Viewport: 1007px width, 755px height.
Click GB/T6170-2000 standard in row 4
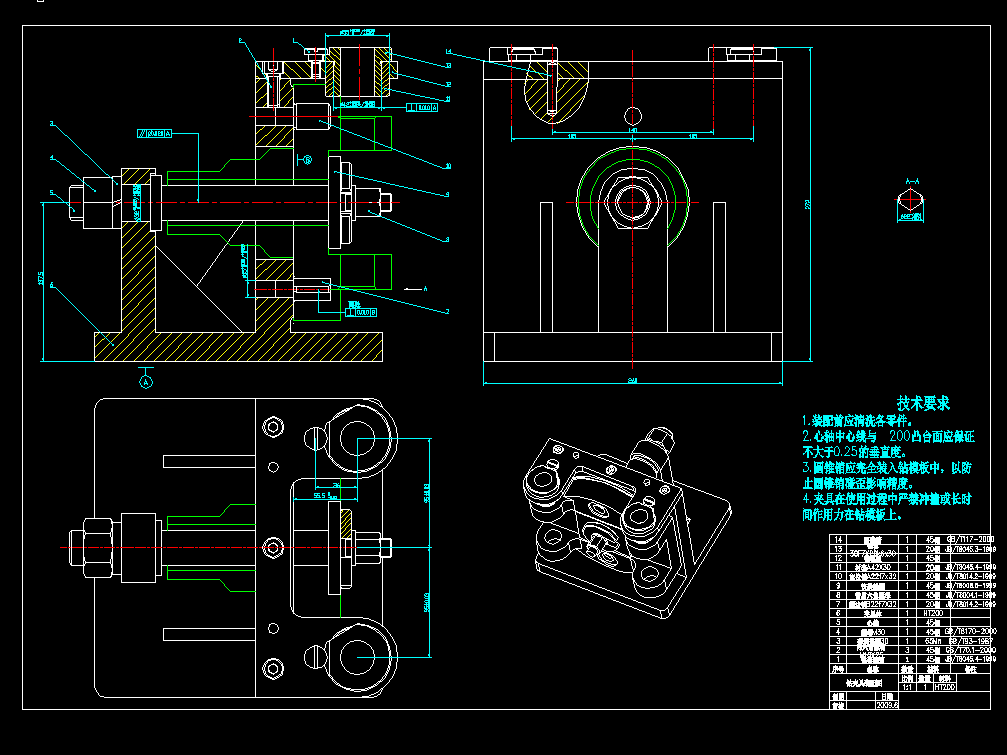click(x=971, y=632)
